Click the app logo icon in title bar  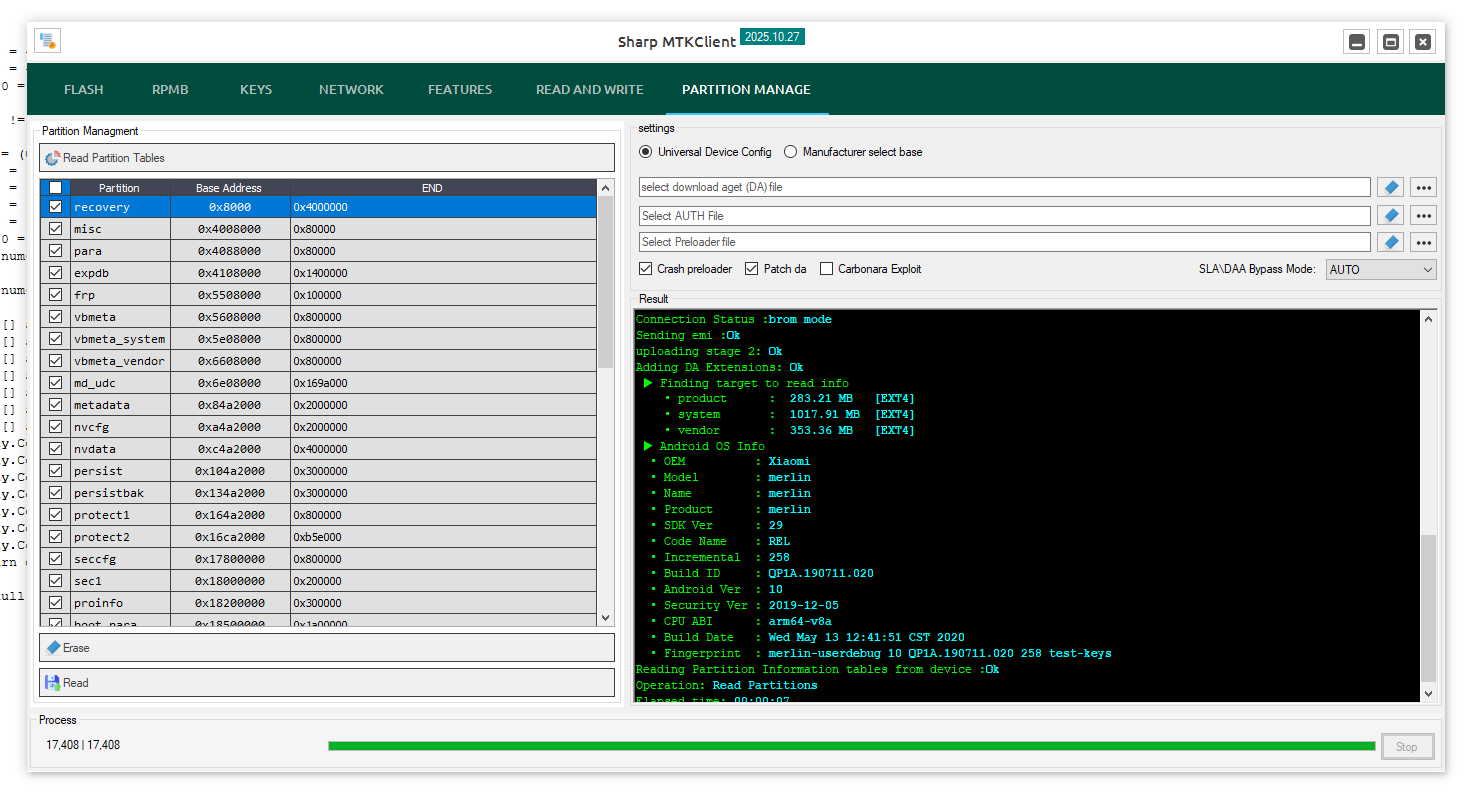click(x=47, y=41)
